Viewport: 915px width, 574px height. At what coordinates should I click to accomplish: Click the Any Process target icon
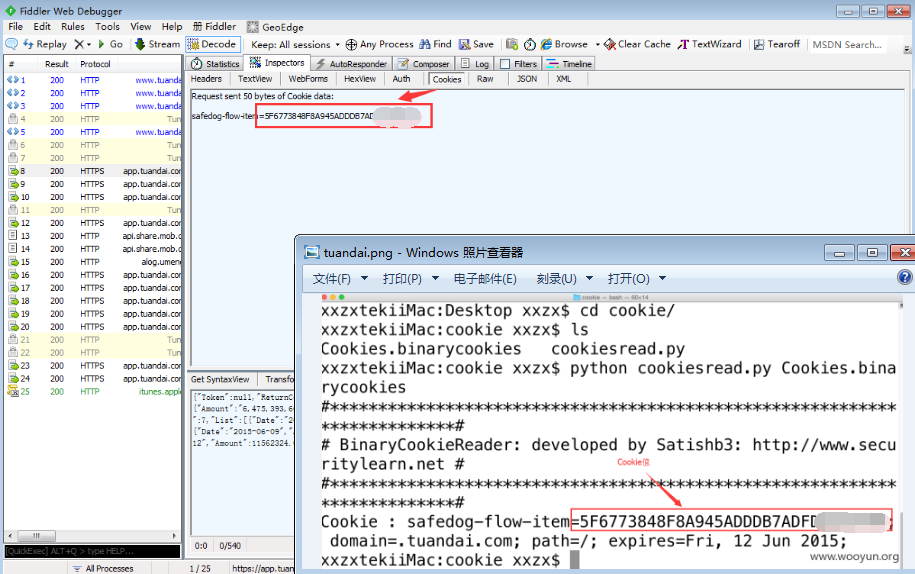coord(351,44)
